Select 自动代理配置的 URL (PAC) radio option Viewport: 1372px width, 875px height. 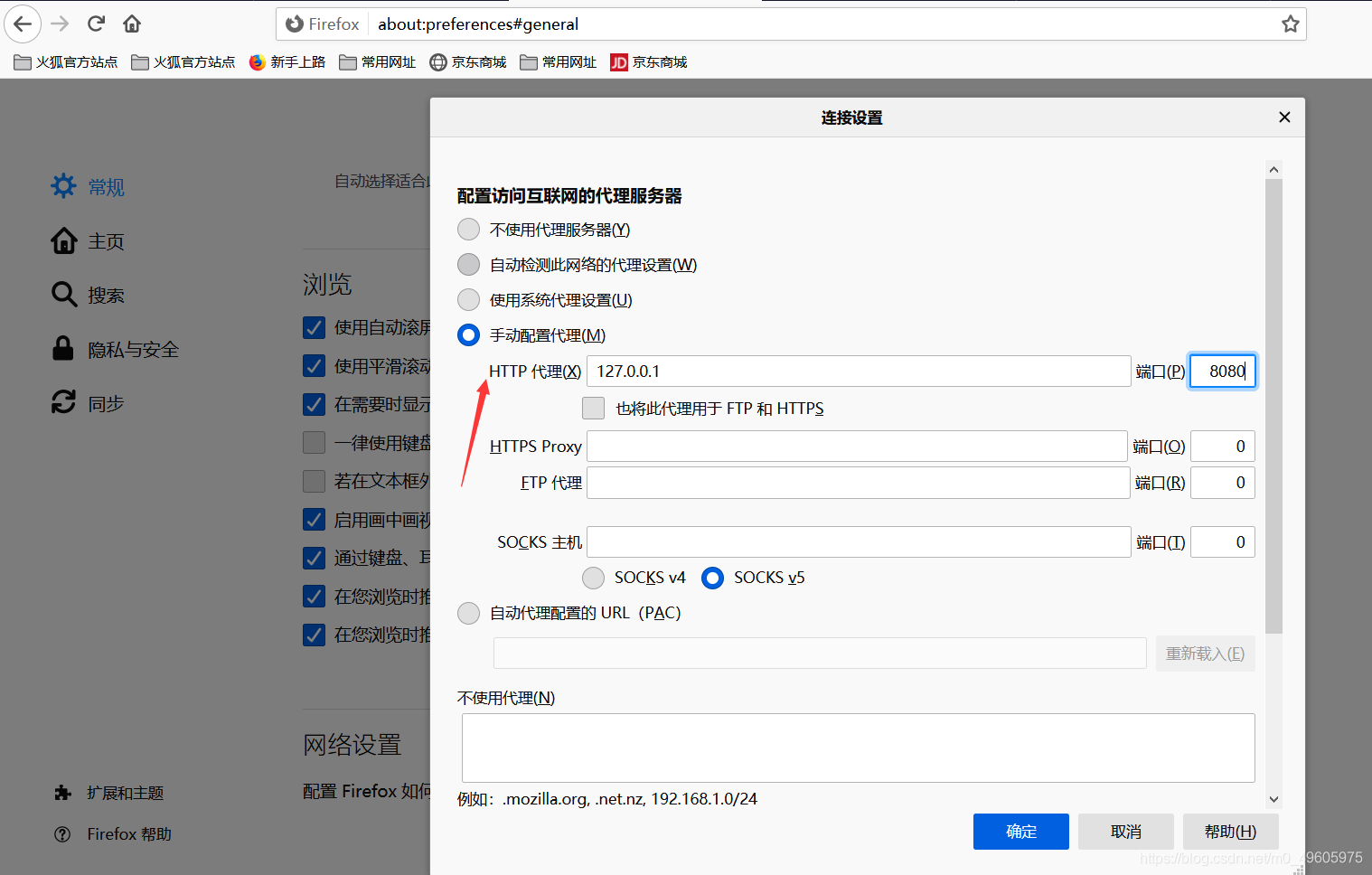pyautogui.click(x=468, y=613)
